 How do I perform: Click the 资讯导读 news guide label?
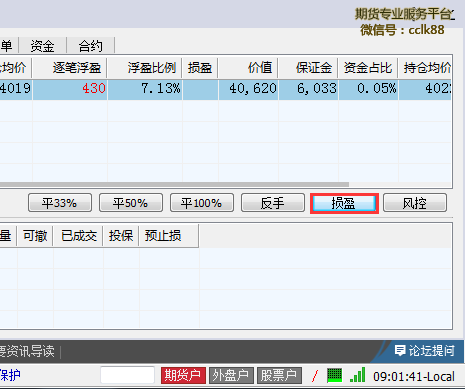click(x=31, y=351)
